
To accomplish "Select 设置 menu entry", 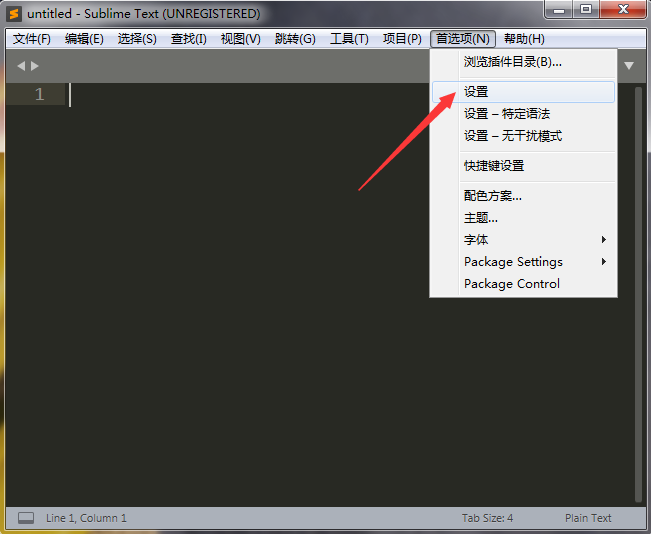I will (523, 92).
